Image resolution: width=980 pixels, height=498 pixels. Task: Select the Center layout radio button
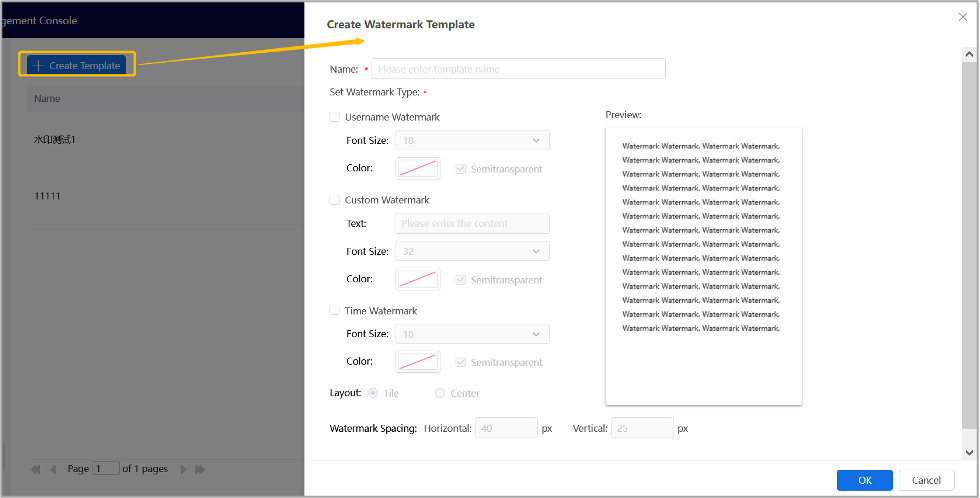pos(440,393)
